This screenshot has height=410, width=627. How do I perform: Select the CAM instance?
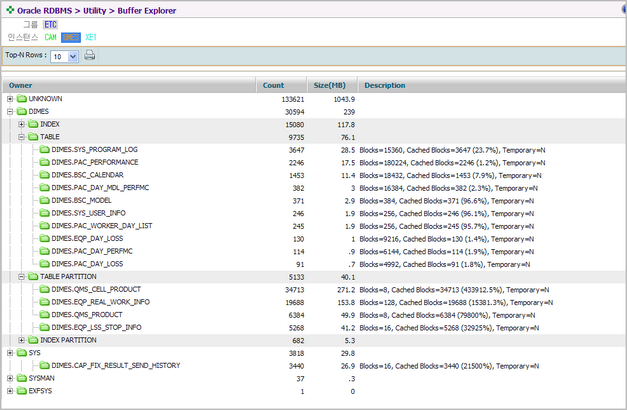point(51,37)
